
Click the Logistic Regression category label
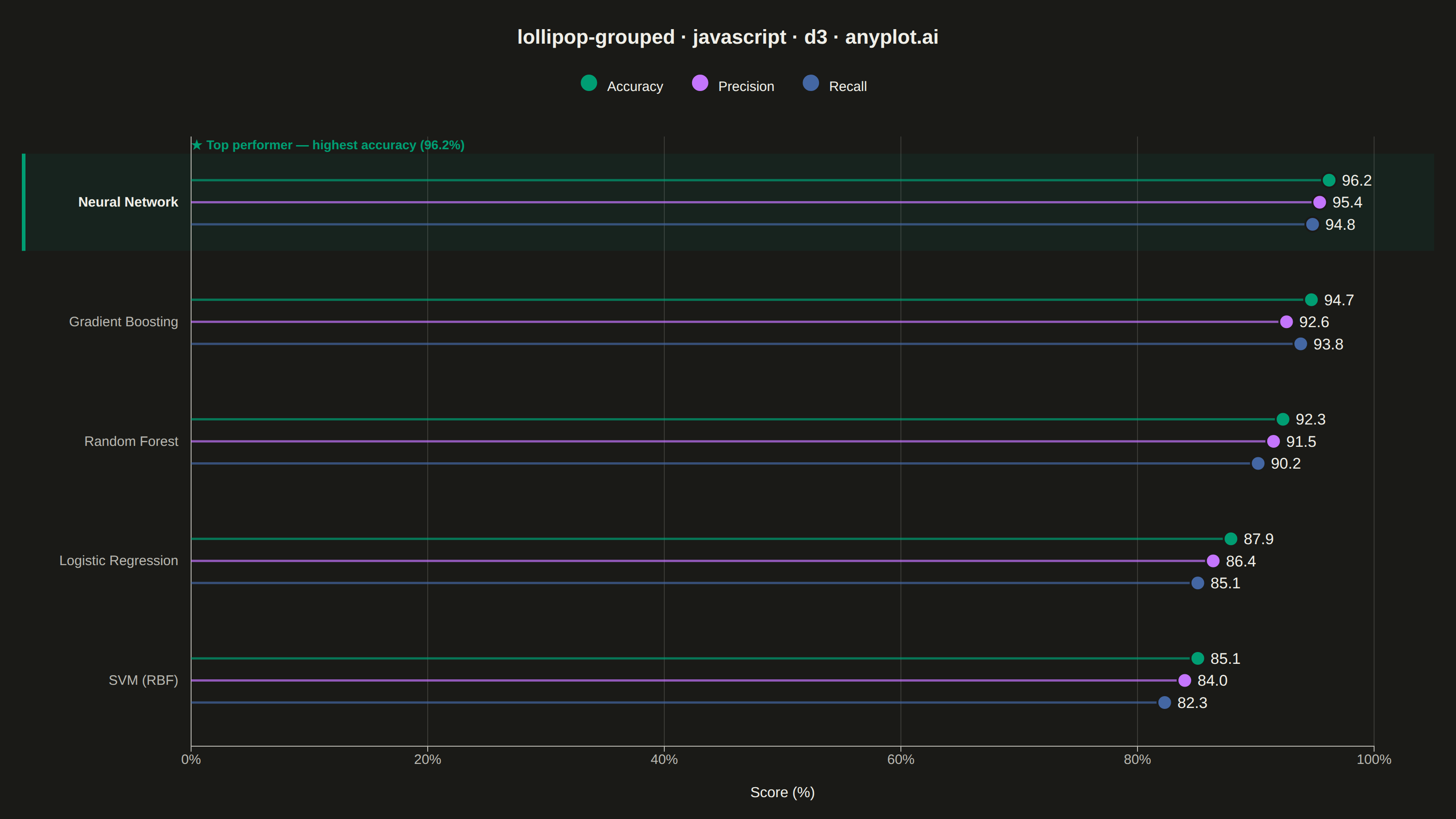click(119, 561)
